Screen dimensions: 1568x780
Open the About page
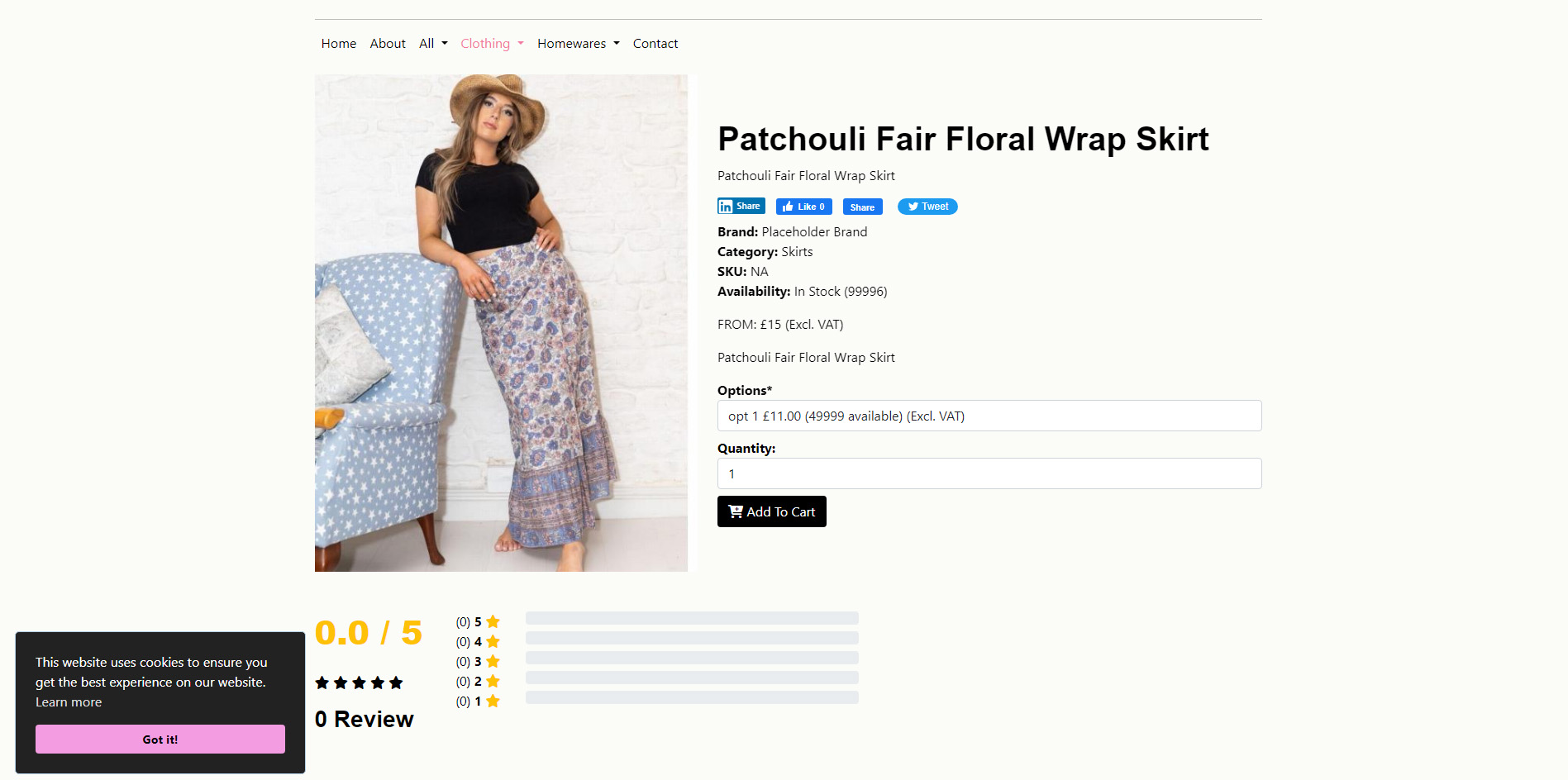tap(388, 43)
